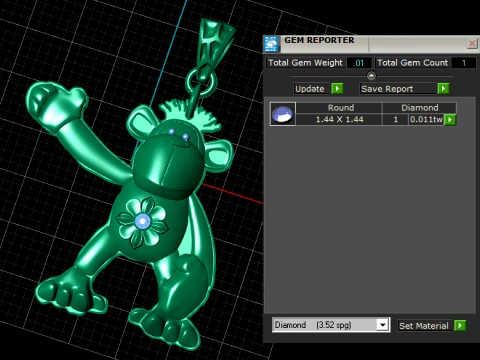Image resolution: width=480 pixels, height=360 pixels.
Task: Click the Total Gem Count label
Action: tap(413, 63)
